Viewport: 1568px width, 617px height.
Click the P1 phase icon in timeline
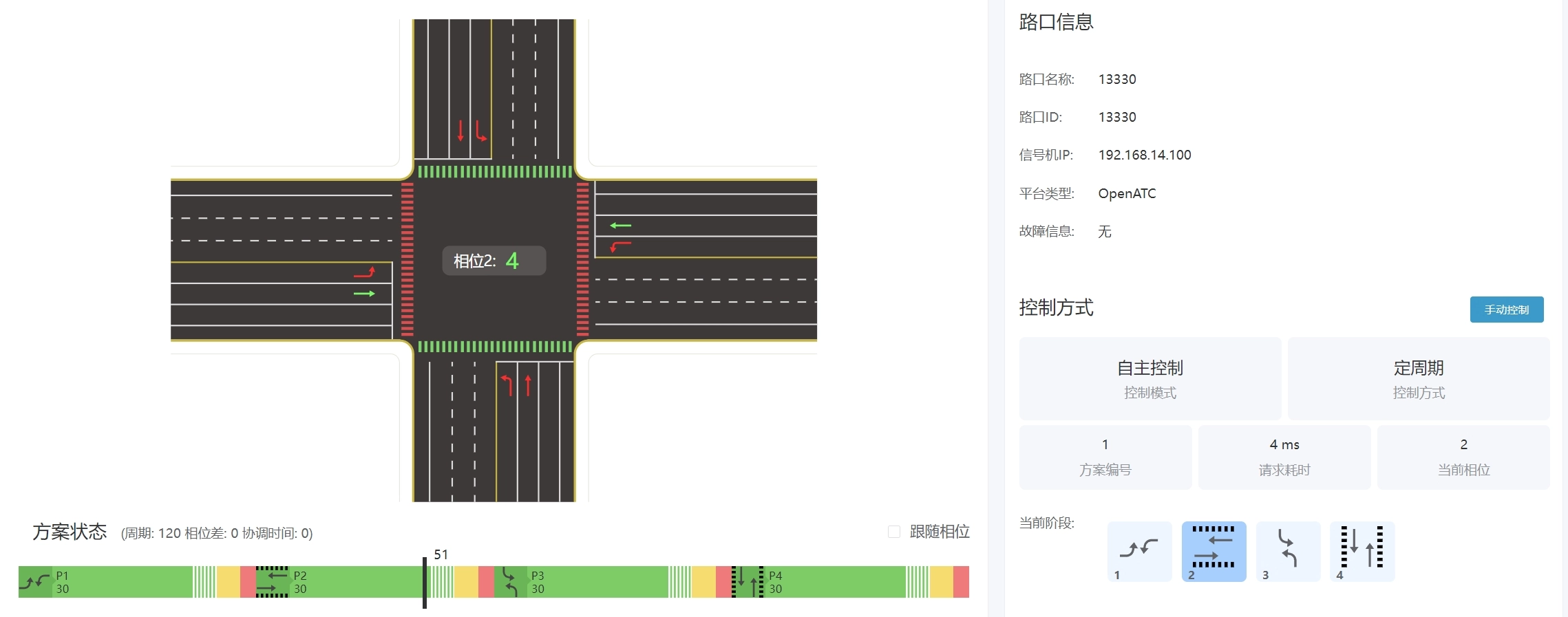tap(35, 582)
